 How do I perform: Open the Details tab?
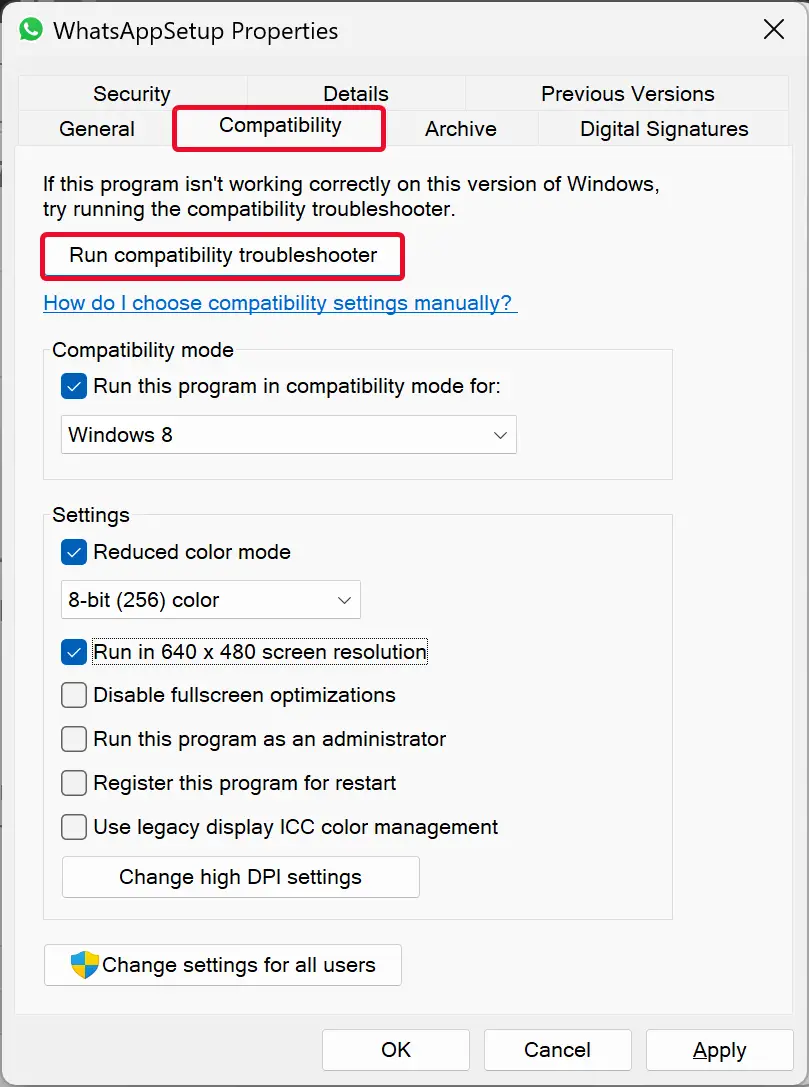pos(356,94)
